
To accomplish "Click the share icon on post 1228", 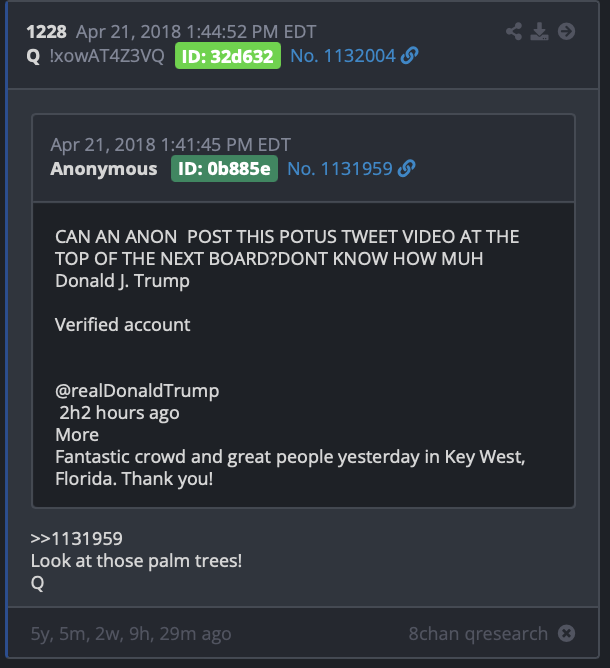I will (514, 32).
